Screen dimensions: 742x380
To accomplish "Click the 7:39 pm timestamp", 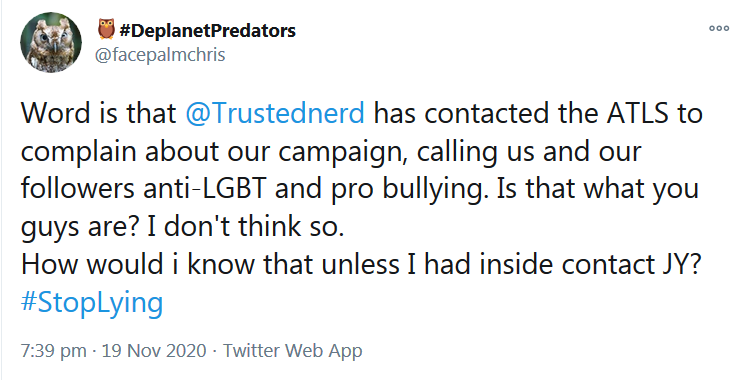I will (x=53, y=351).
